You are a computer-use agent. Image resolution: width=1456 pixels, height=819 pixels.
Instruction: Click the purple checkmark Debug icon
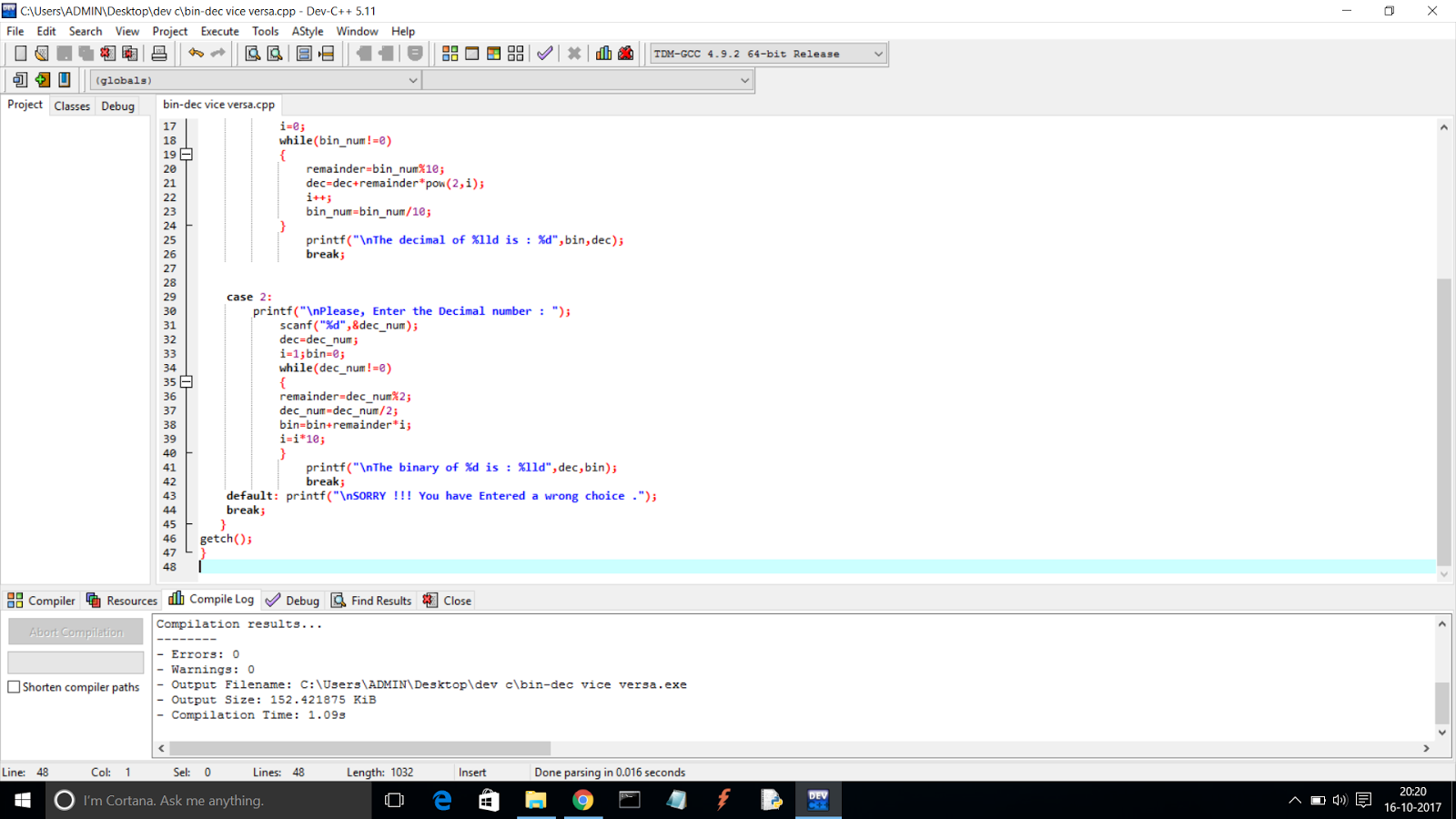544,53
